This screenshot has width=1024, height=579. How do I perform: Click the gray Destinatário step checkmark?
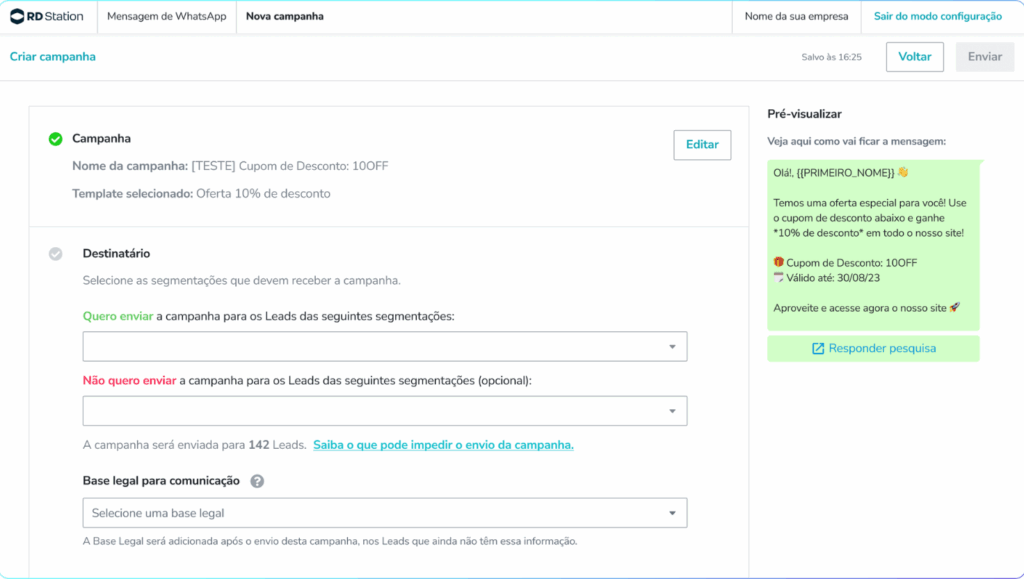click(x=56, y=254)
